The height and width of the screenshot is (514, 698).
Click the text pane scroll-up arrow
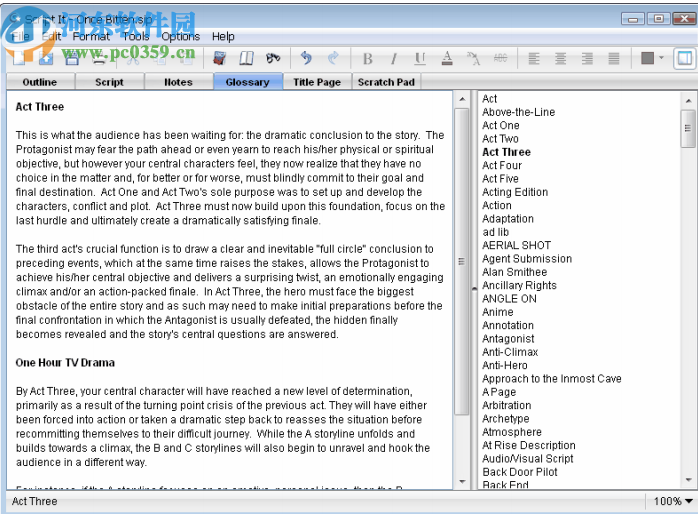point(462,99)
